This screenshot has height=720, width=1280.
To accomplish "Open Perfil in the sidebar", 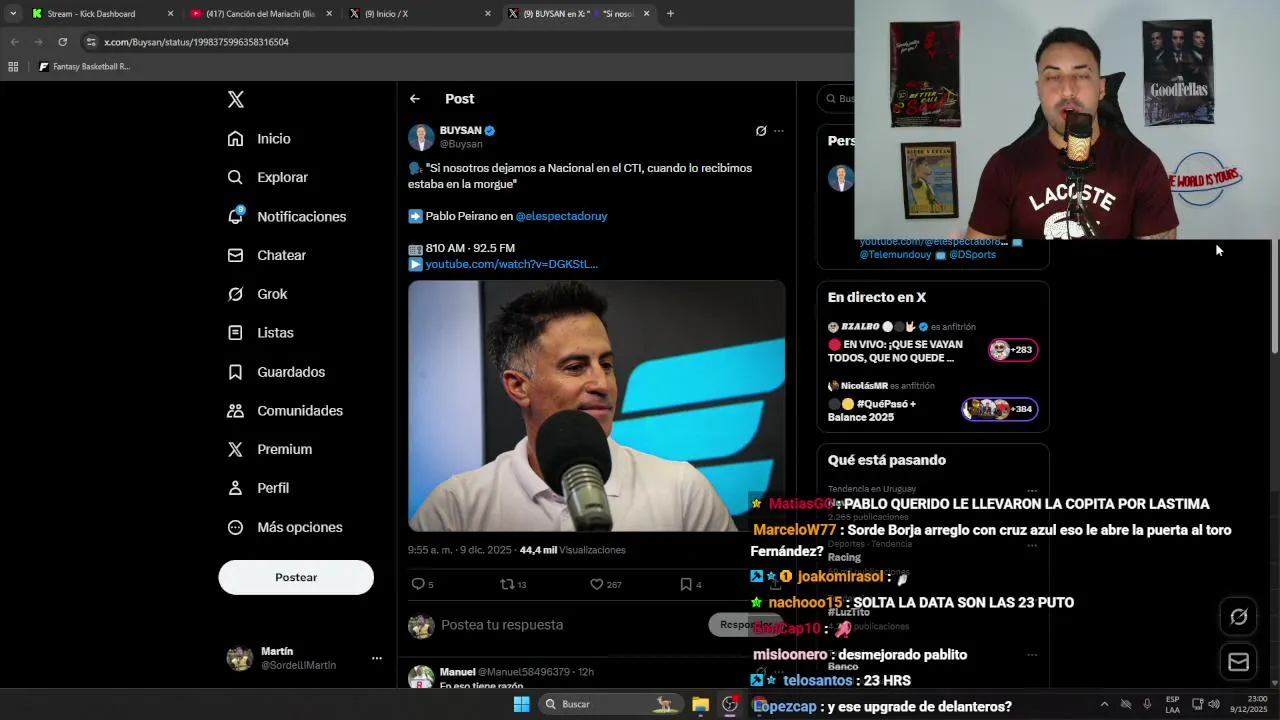I will [x=258, y=488].
